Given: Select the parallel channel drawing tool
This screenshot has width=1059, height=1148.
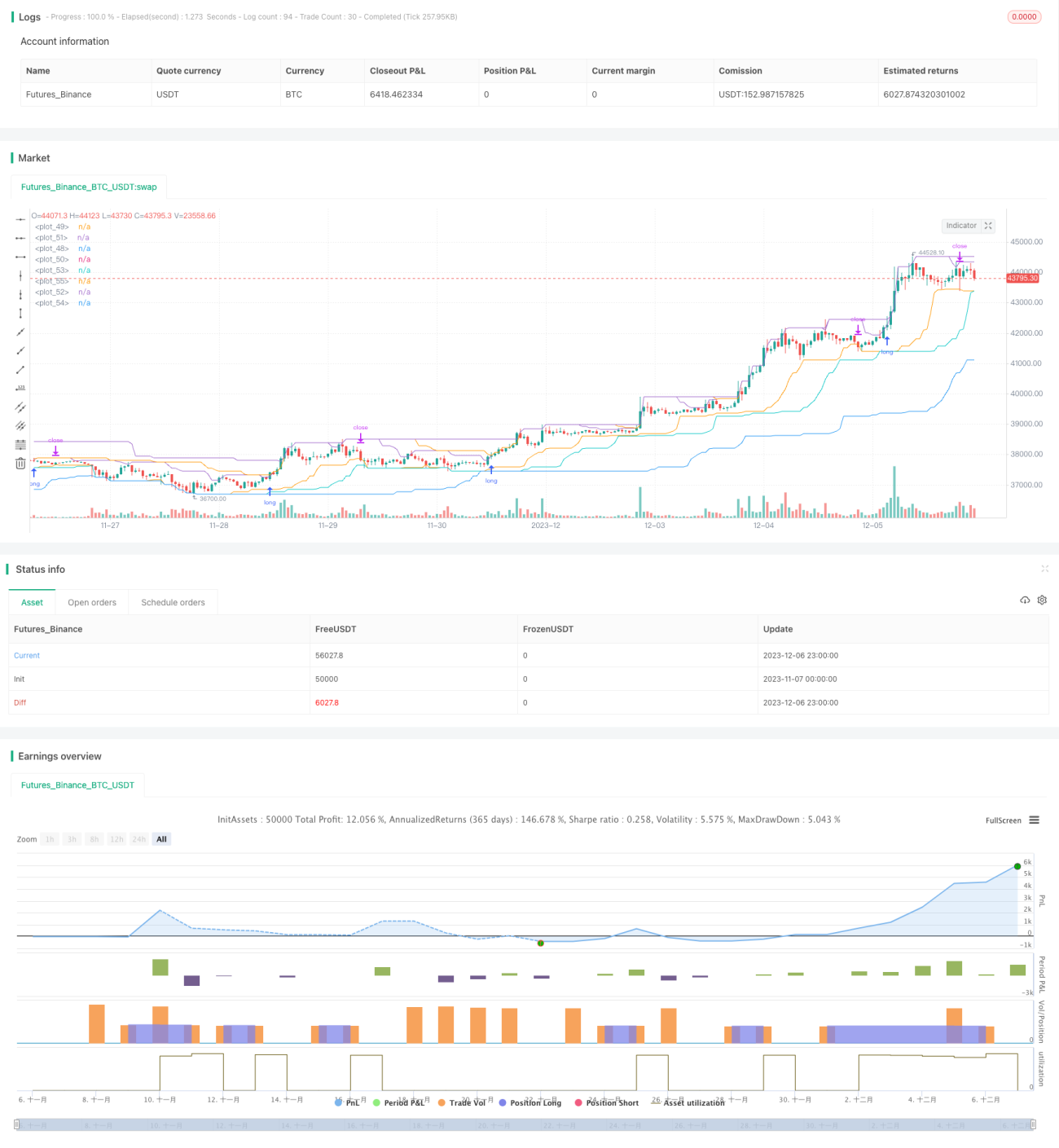Looking at the screenshot, I should click(20, 407).
